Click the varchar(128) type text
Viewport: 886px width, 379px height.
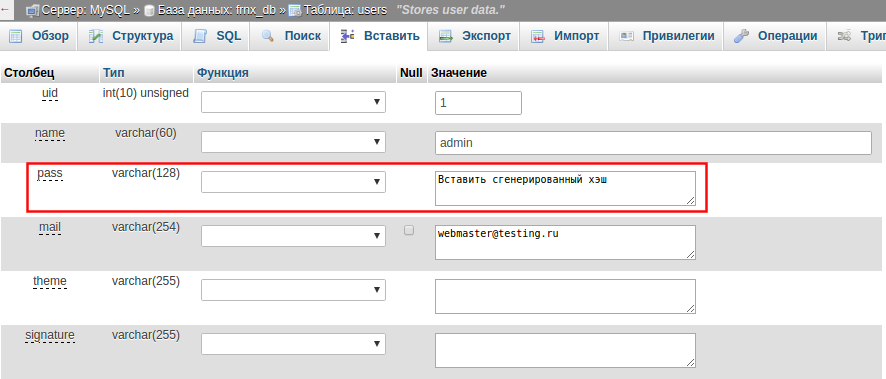pos(146,174)
